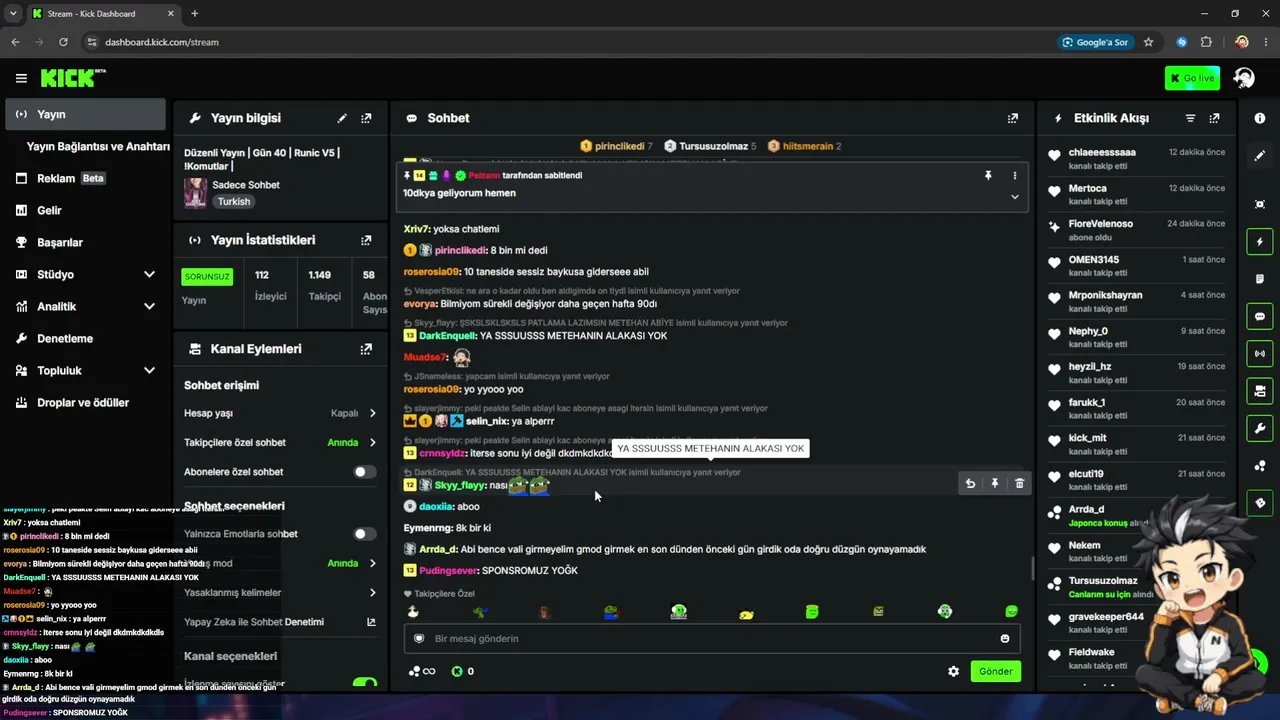Image resolution: width=1280 pixels, height=720 pixels.
Task: Open the emoji picker in message box
Action: (x=1005, y=639)
